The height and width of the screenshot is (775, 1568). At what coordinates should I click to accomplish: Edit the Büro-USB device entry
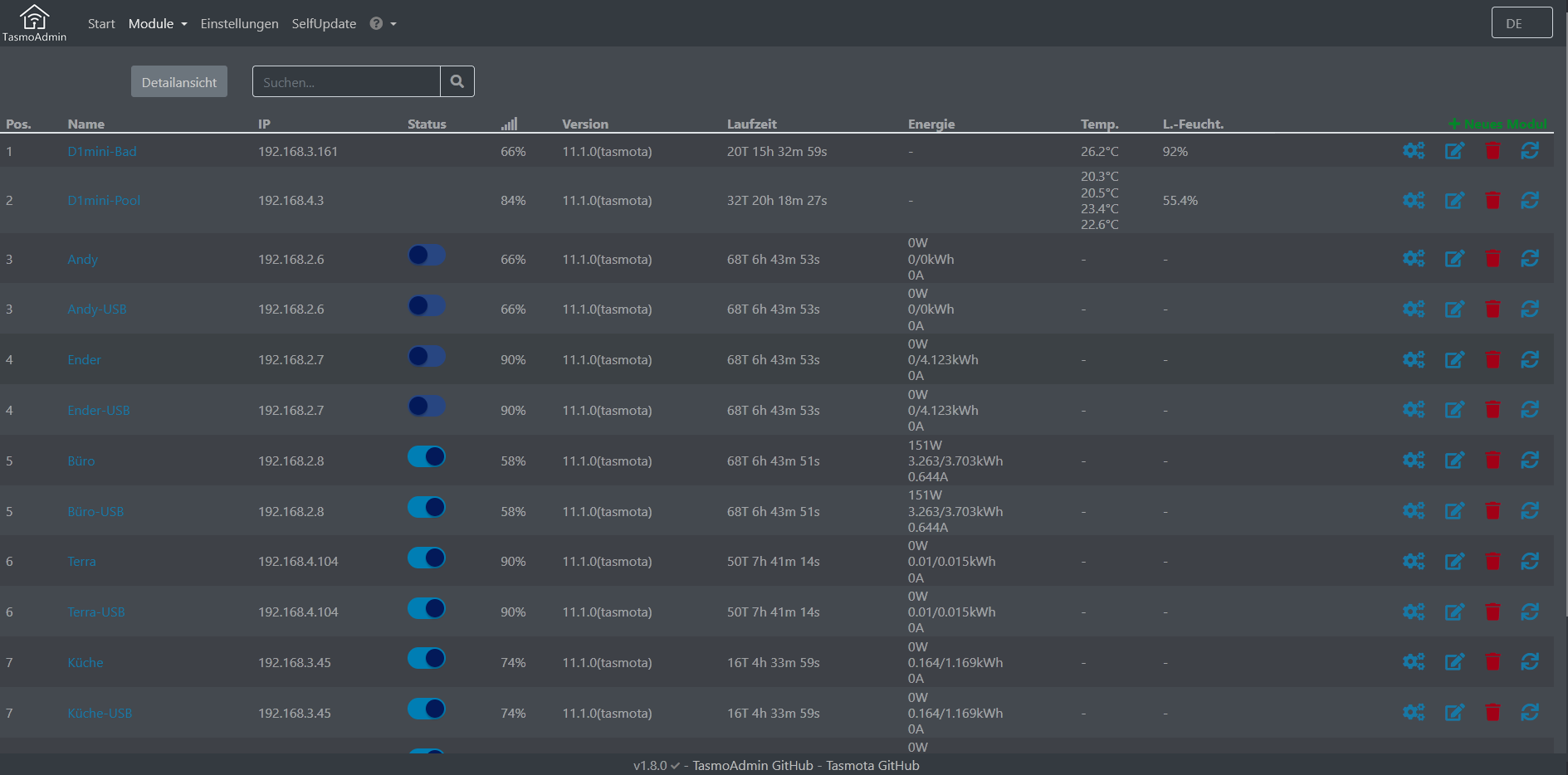click(x=1454, y=510)
